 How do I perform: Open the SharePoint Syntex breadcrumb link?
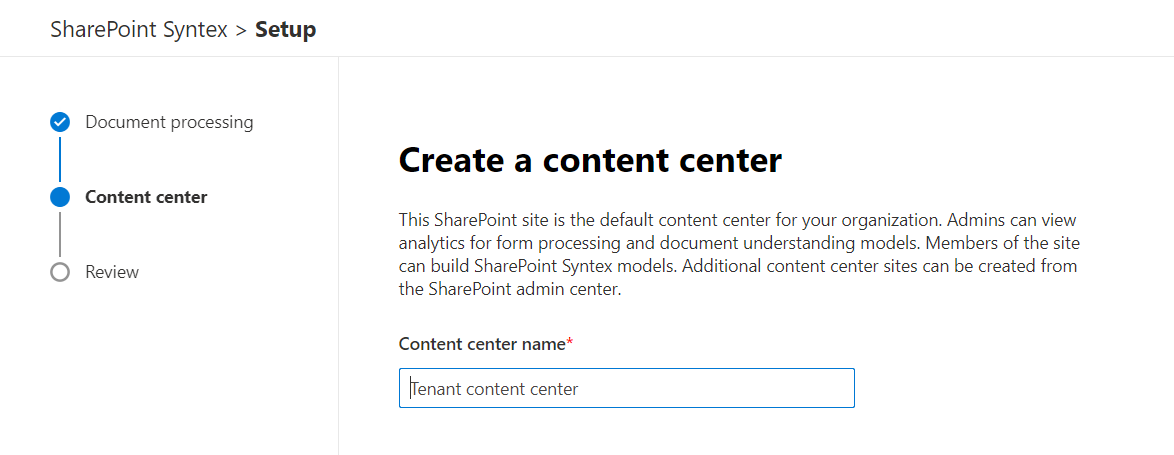pos(139,30)
